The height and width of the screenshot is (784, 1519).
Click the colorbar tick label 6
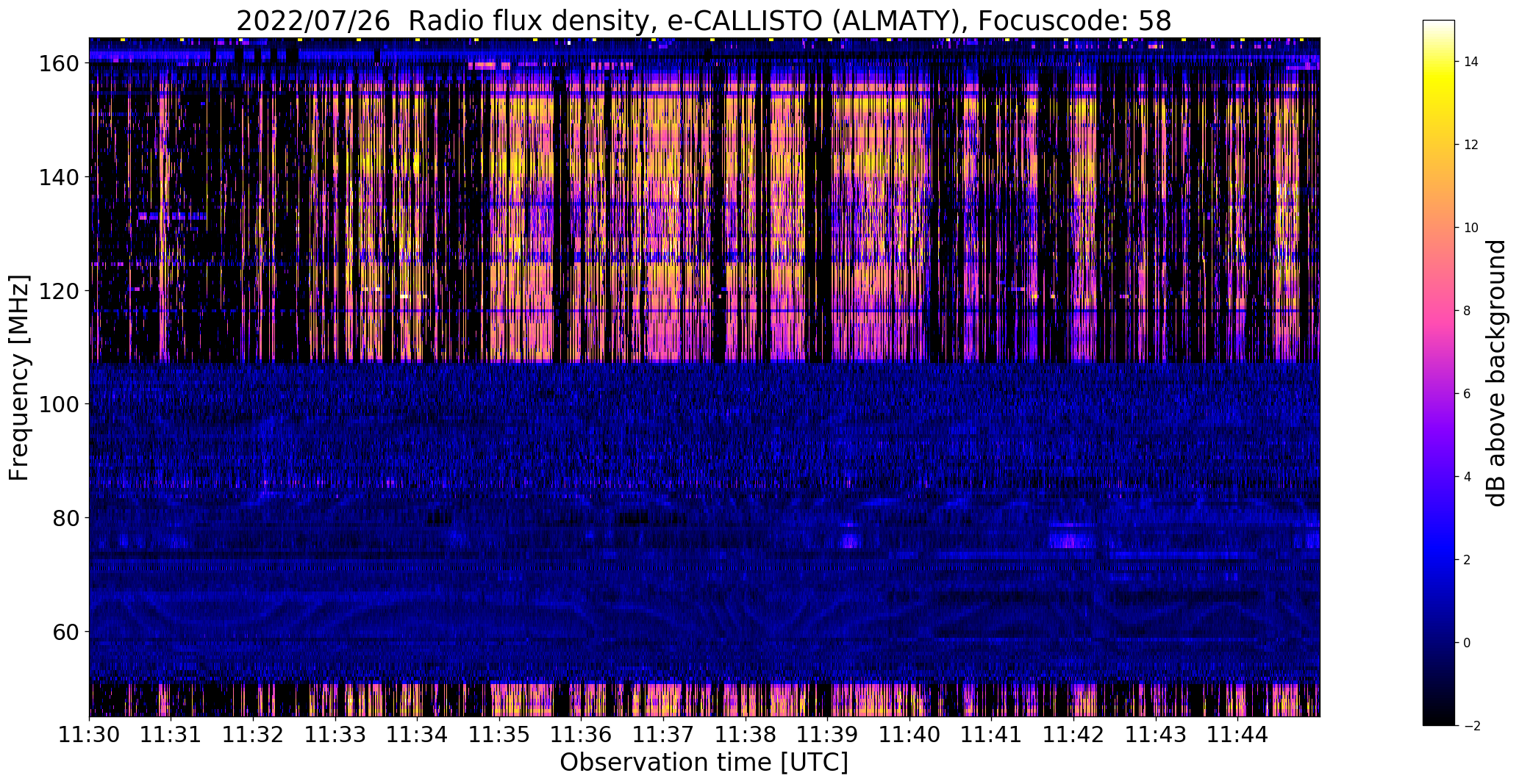[x=1468, y=394]
